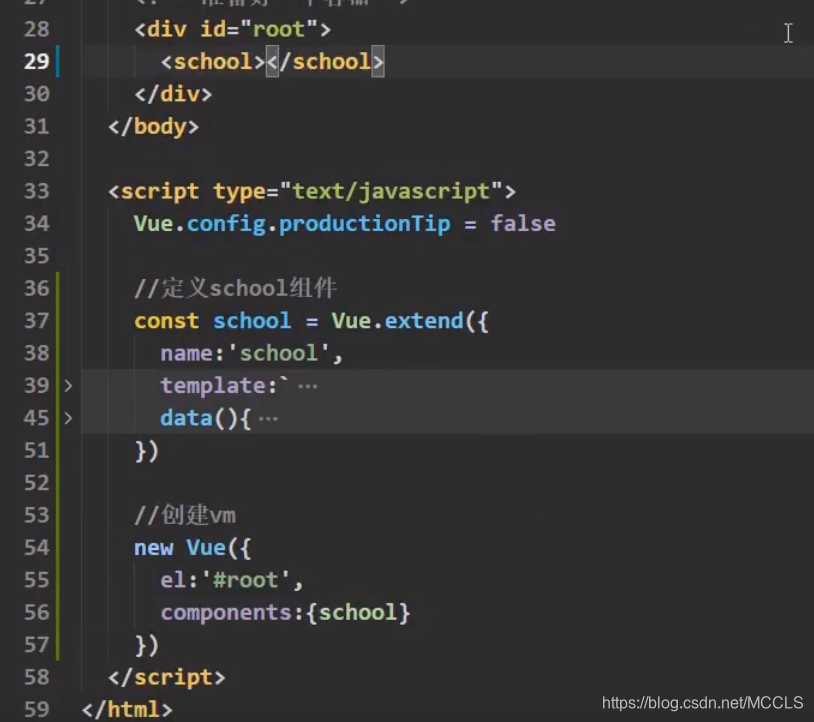This screenshot has height=722, width=814.
Task: Click the '#root' string on line 55
Action: point(246,580)
